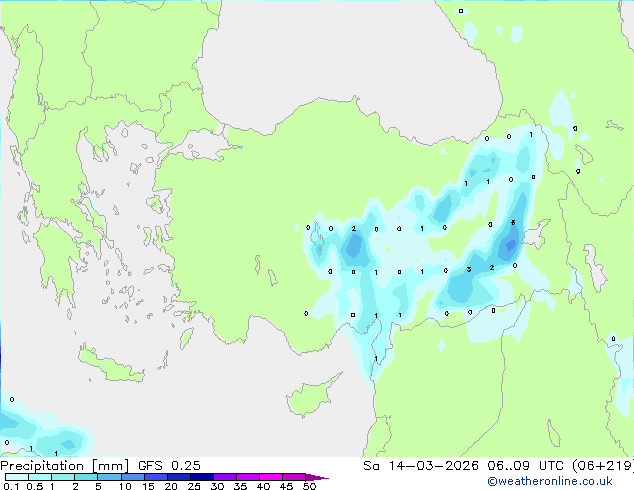
Task: Click the "15" legend scale label
Action: click(148, 486)
